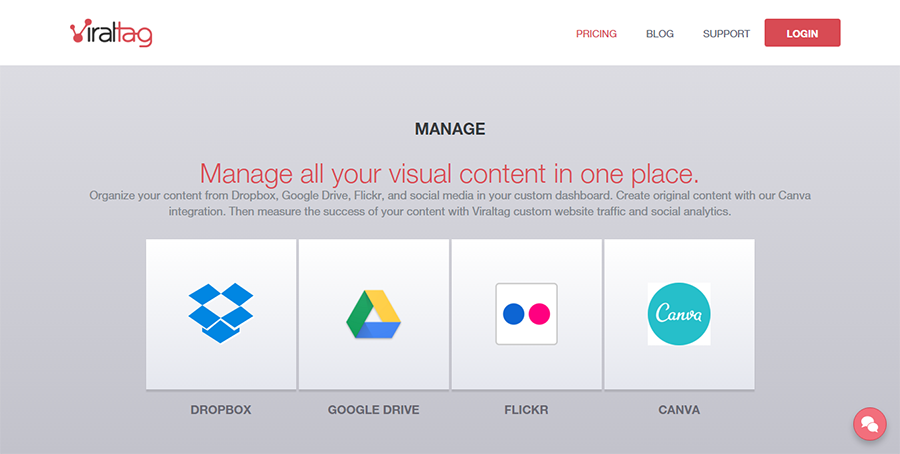Click the red V node of the Viraltag logo
The height and width of the screenshot is (454, 900).
coord(79,32)
